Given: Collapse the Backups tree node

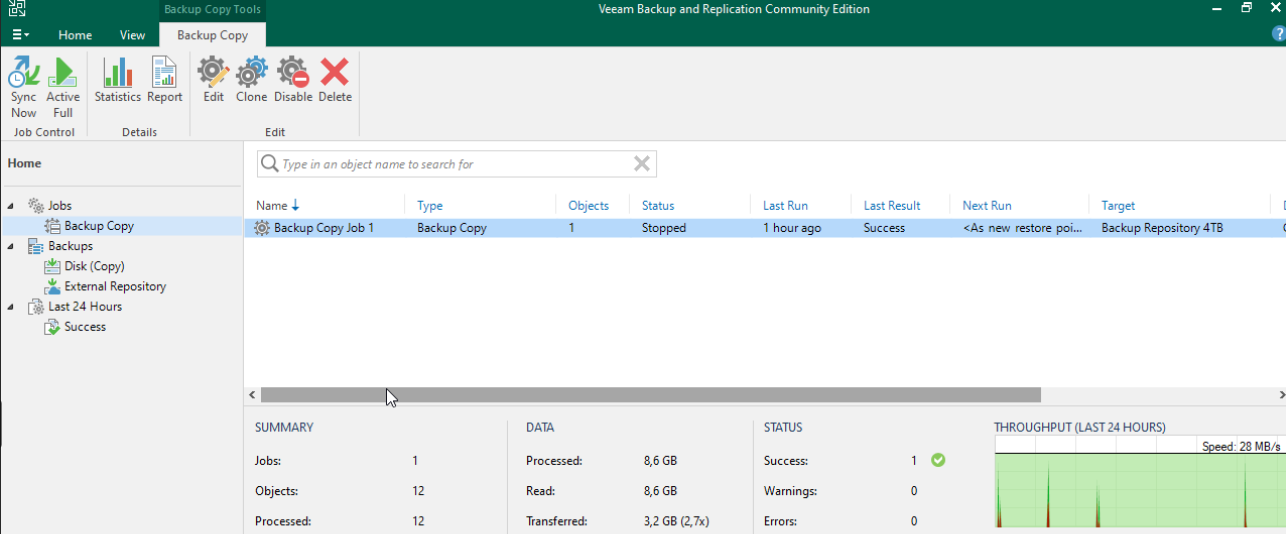Looking at the screenshot, I should [11, 246].
